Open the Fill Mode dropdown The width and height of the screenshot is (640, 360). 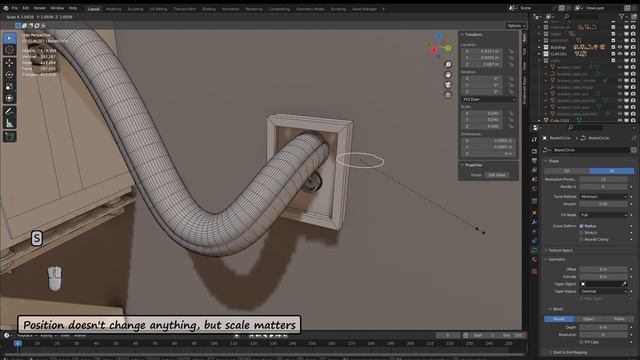point(603,215)
